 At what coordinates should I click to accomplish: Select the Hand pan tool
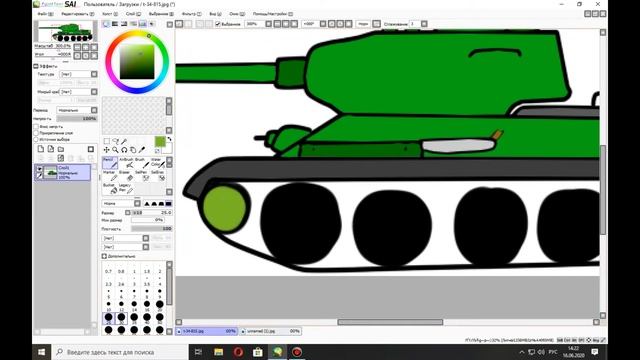pos(133,150)
